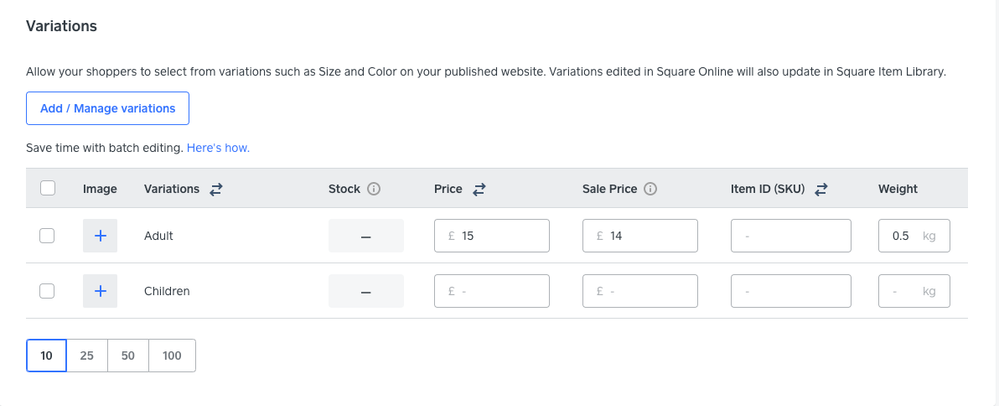This screenshot has width=999, height=406.
Task: Open the Stock info tooltip icon
Action: (374, 189)
